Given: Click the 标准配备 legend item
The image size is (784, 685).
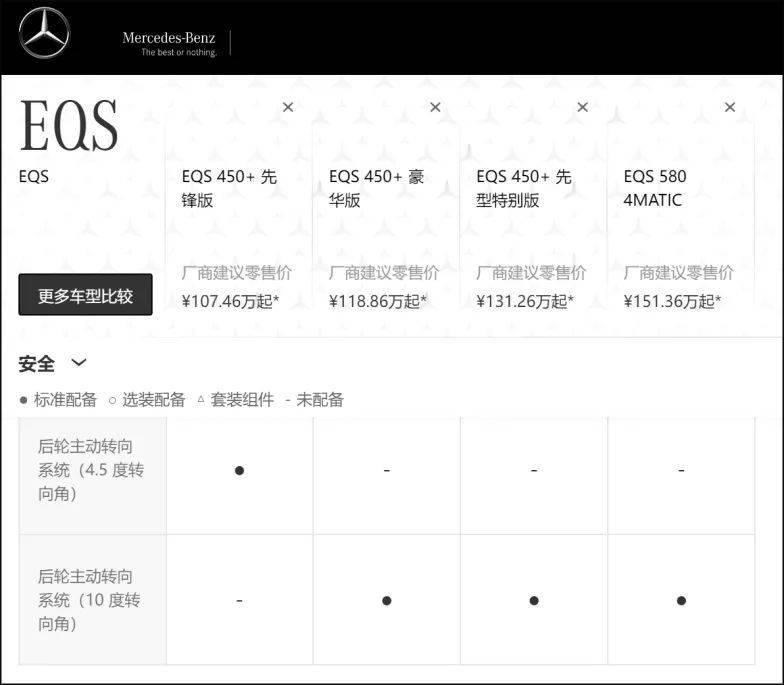Looking at the screenshot, I should pos(58,400).
